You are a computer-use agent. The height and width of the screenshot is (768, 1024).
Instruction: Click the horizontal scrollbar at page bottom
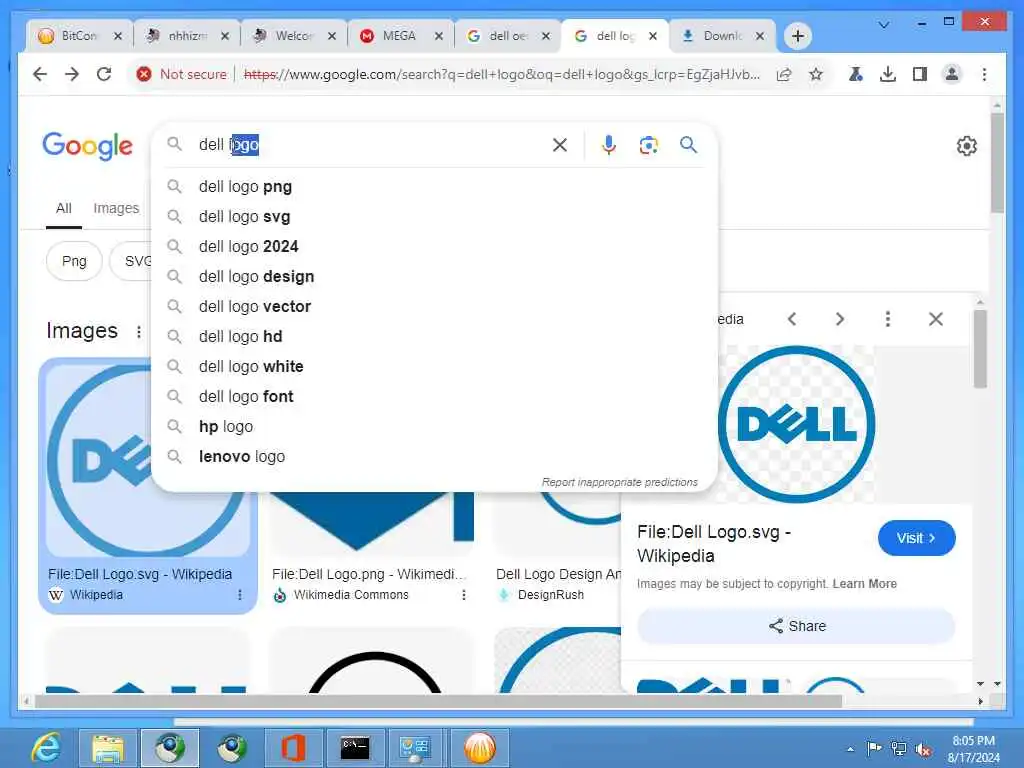438,701
